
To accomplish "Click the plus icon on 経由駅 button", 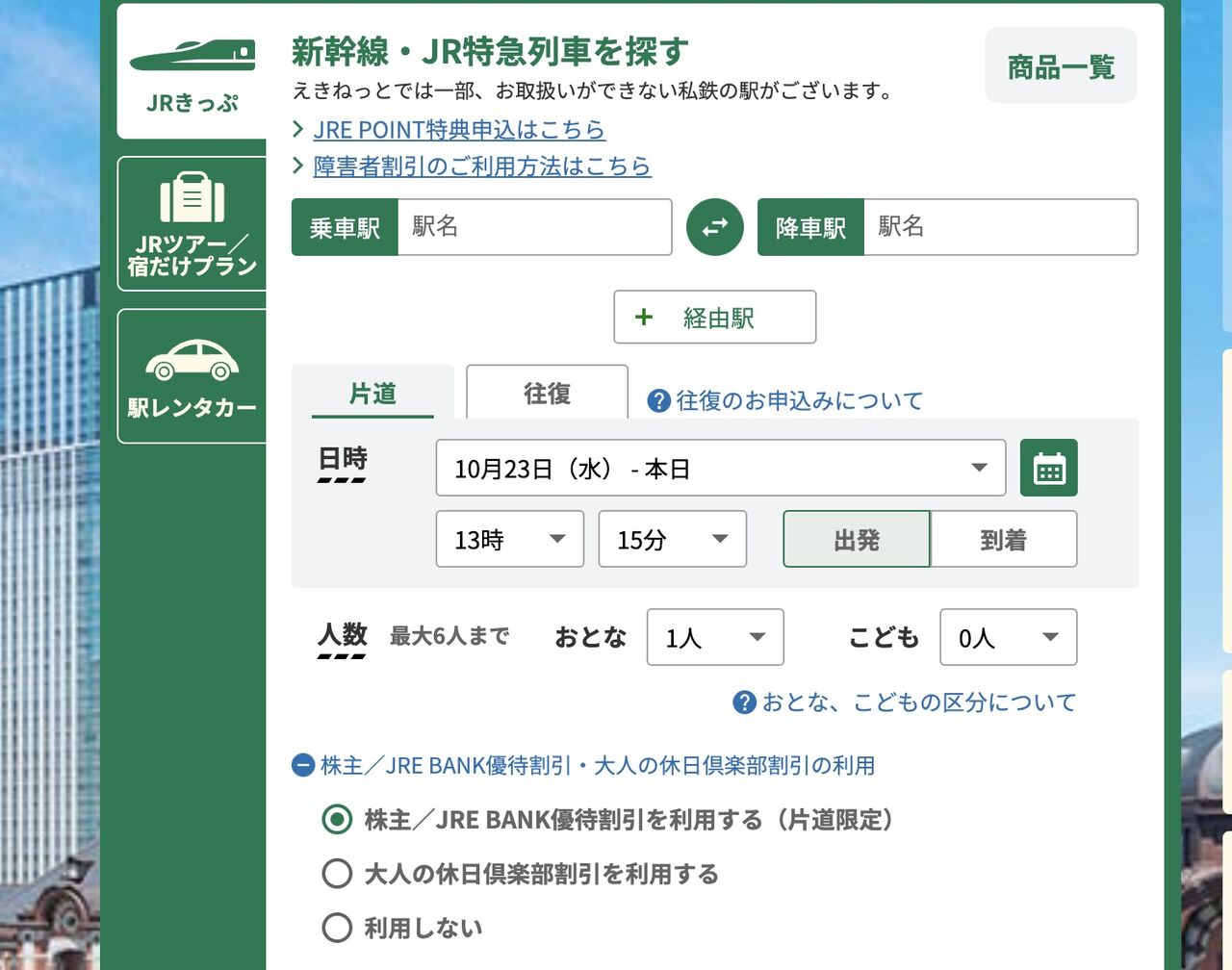I will pos(644,318).
